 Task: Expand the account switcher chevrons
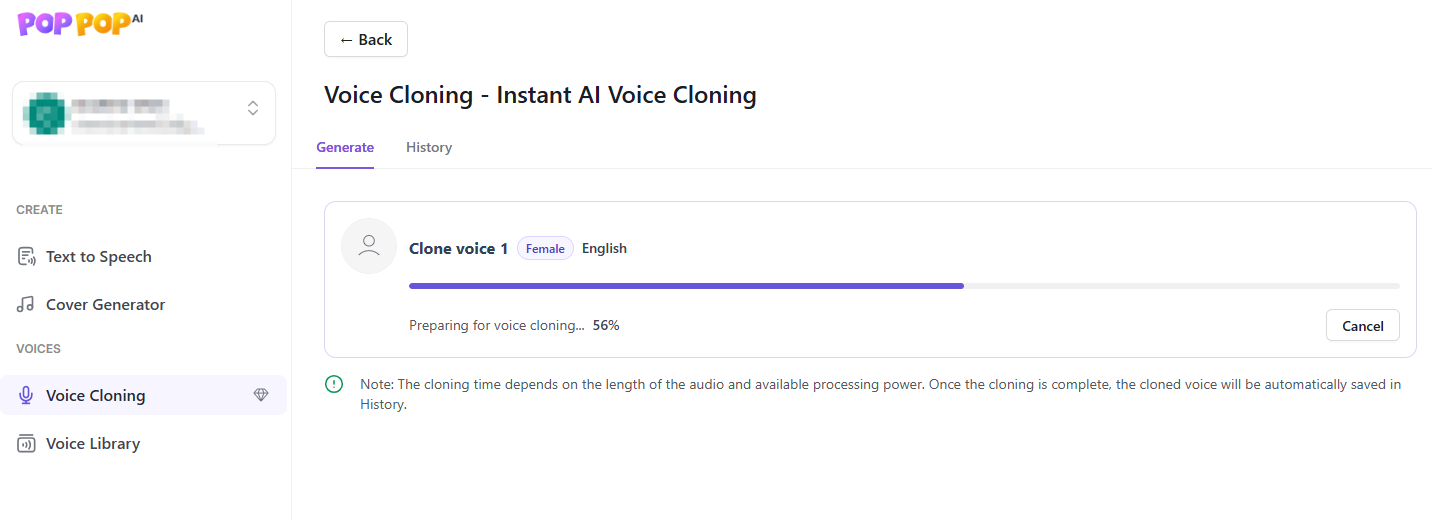coord(253,108)
